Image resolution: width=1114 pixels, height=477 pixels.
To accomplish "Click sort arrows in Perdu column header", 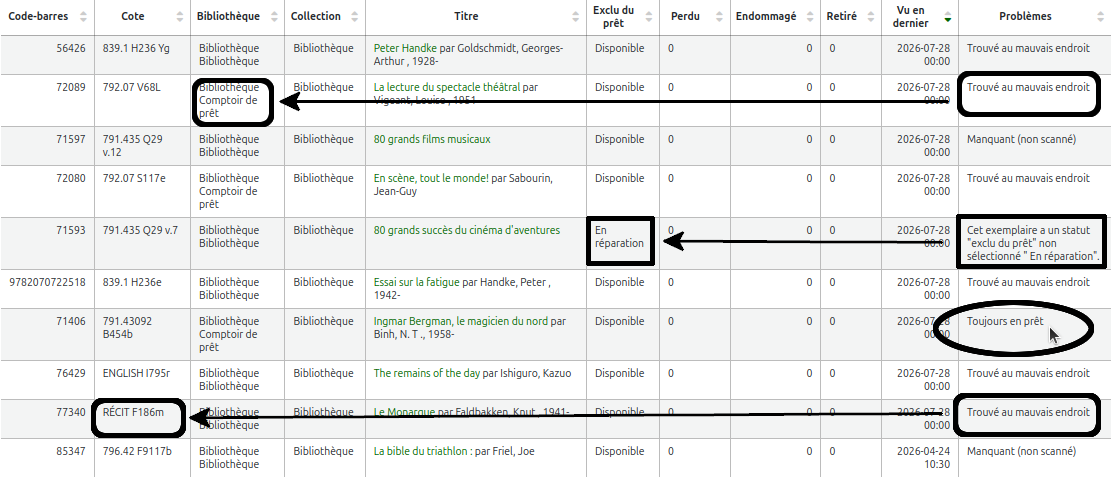I will (721, 16).
